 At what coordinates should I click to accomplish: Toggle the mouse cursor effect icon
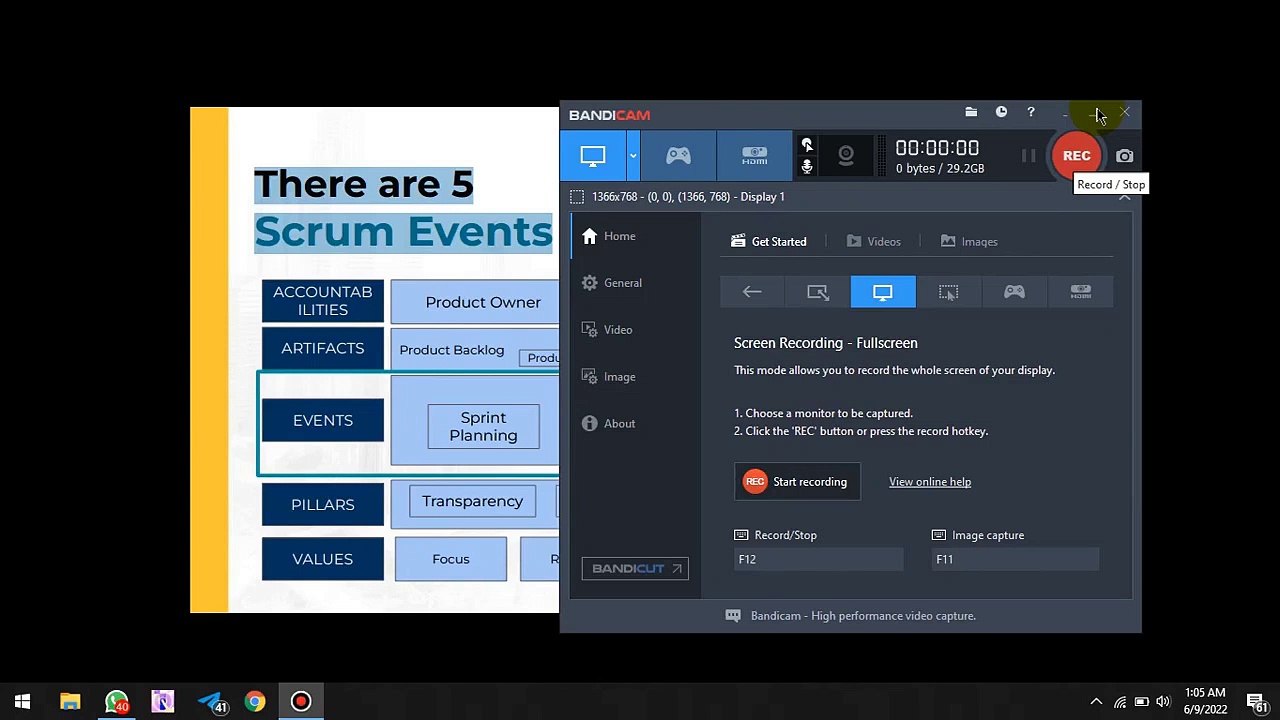coord(807,146)
